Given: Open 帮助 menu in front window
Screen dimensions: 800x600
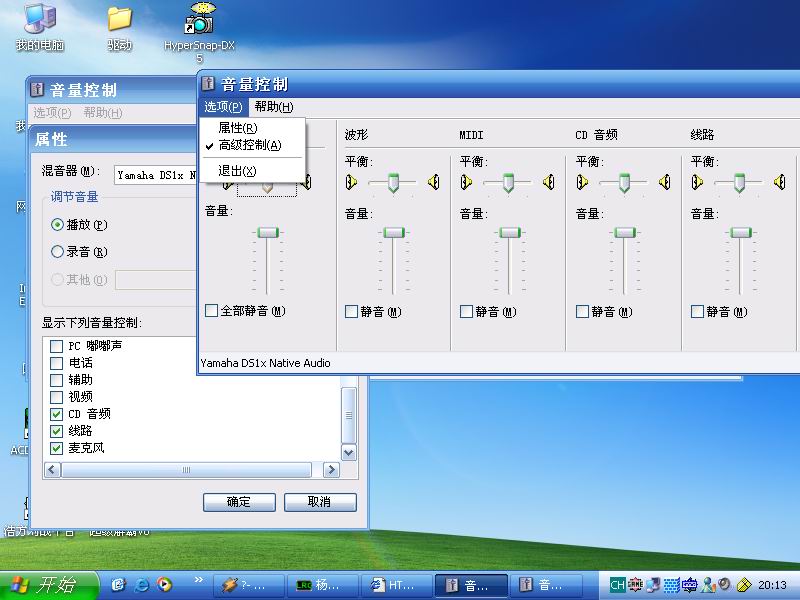Looking at the screenshot, I should coord(273,107).
